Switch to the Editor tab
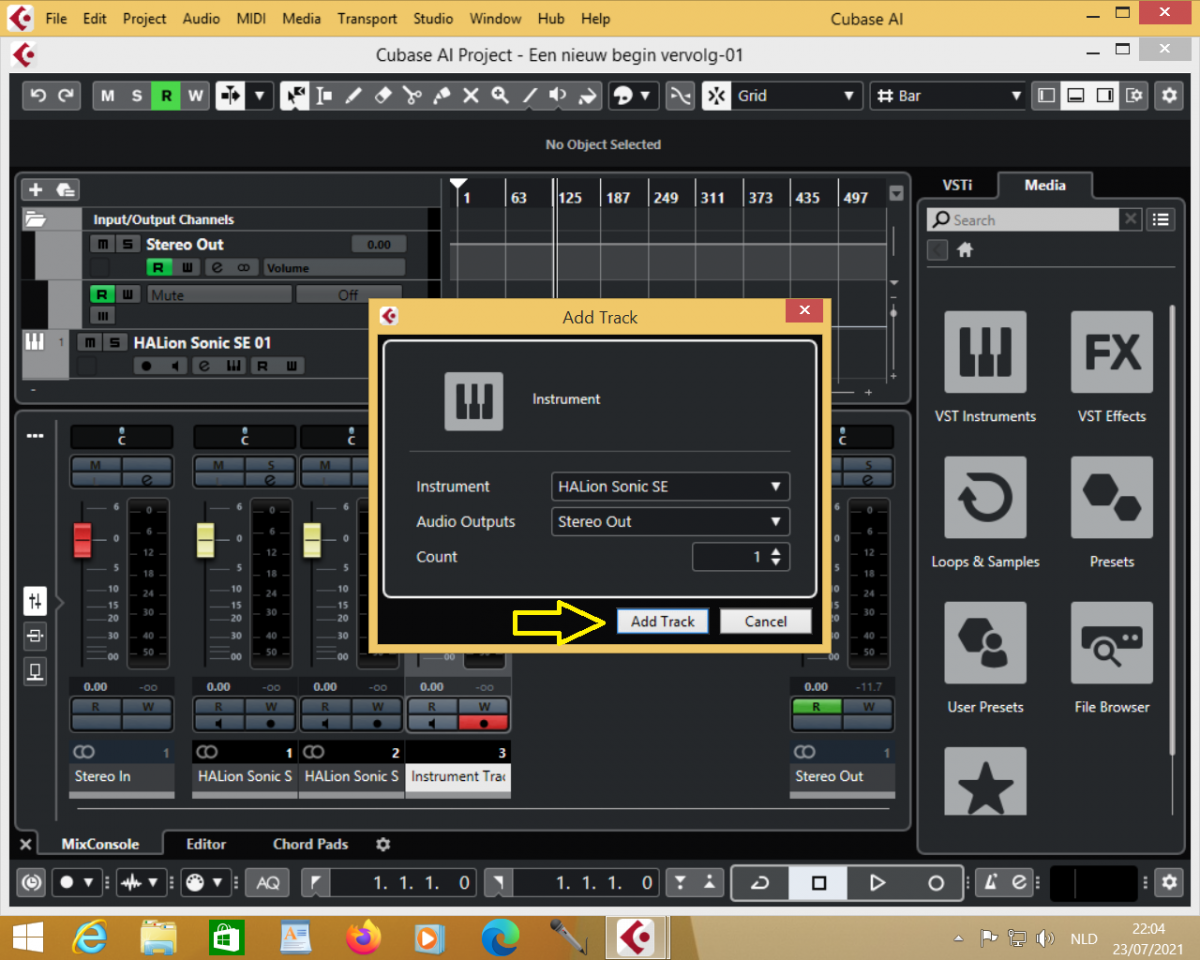The height and width of the screenshot is (960, 1200). click(206, 844)
